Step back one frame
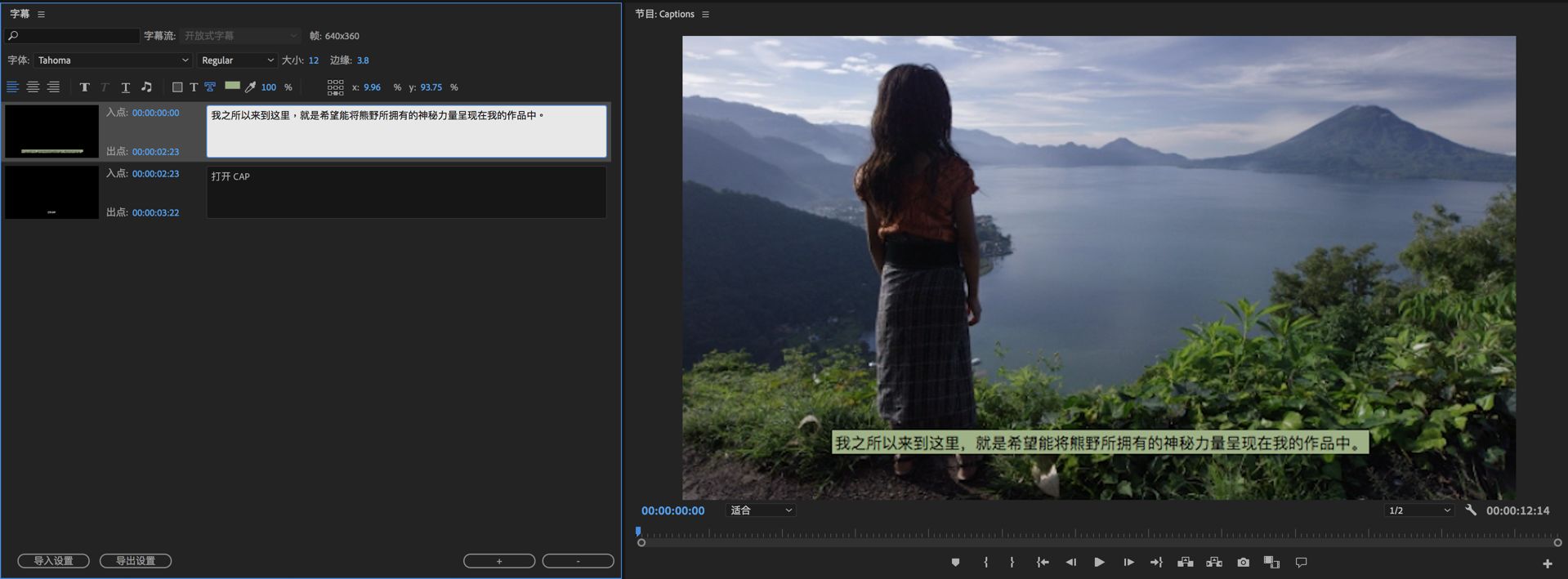The height and width of the screenshot is (579, 1568). coord(1071,563)
